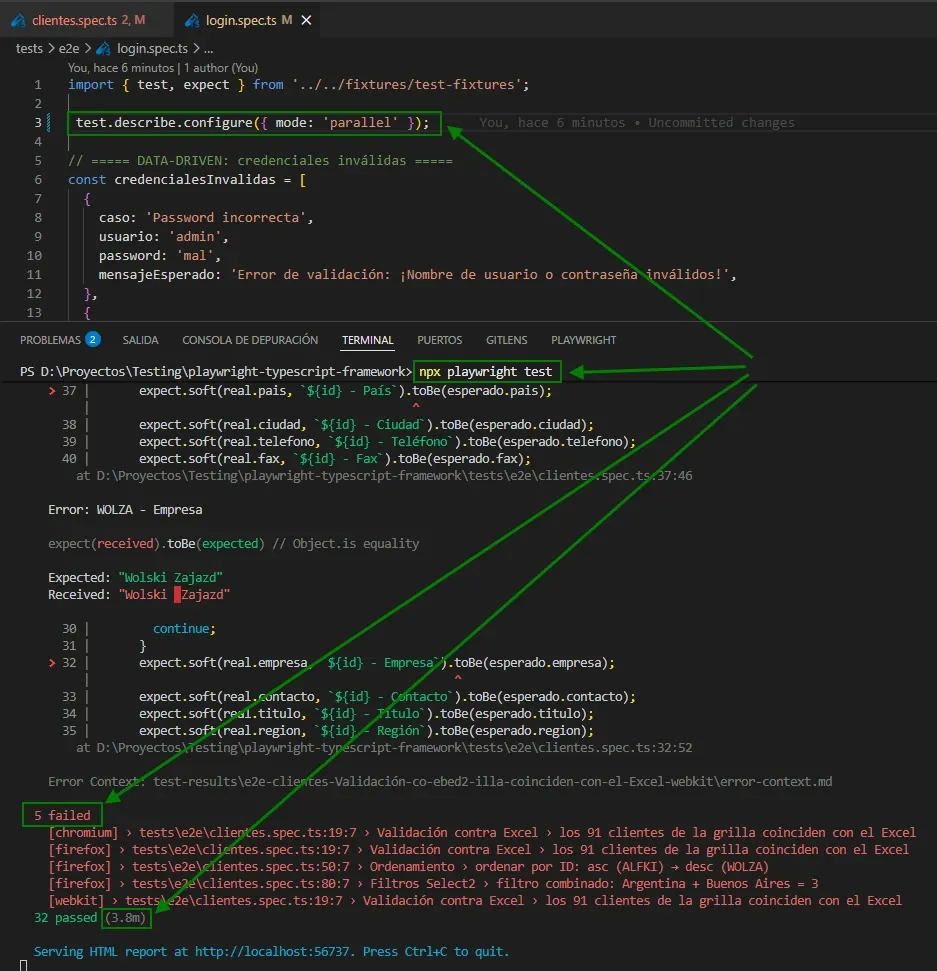Click the PROBLEMAS count badge showing 2

(x=93, y=339)
